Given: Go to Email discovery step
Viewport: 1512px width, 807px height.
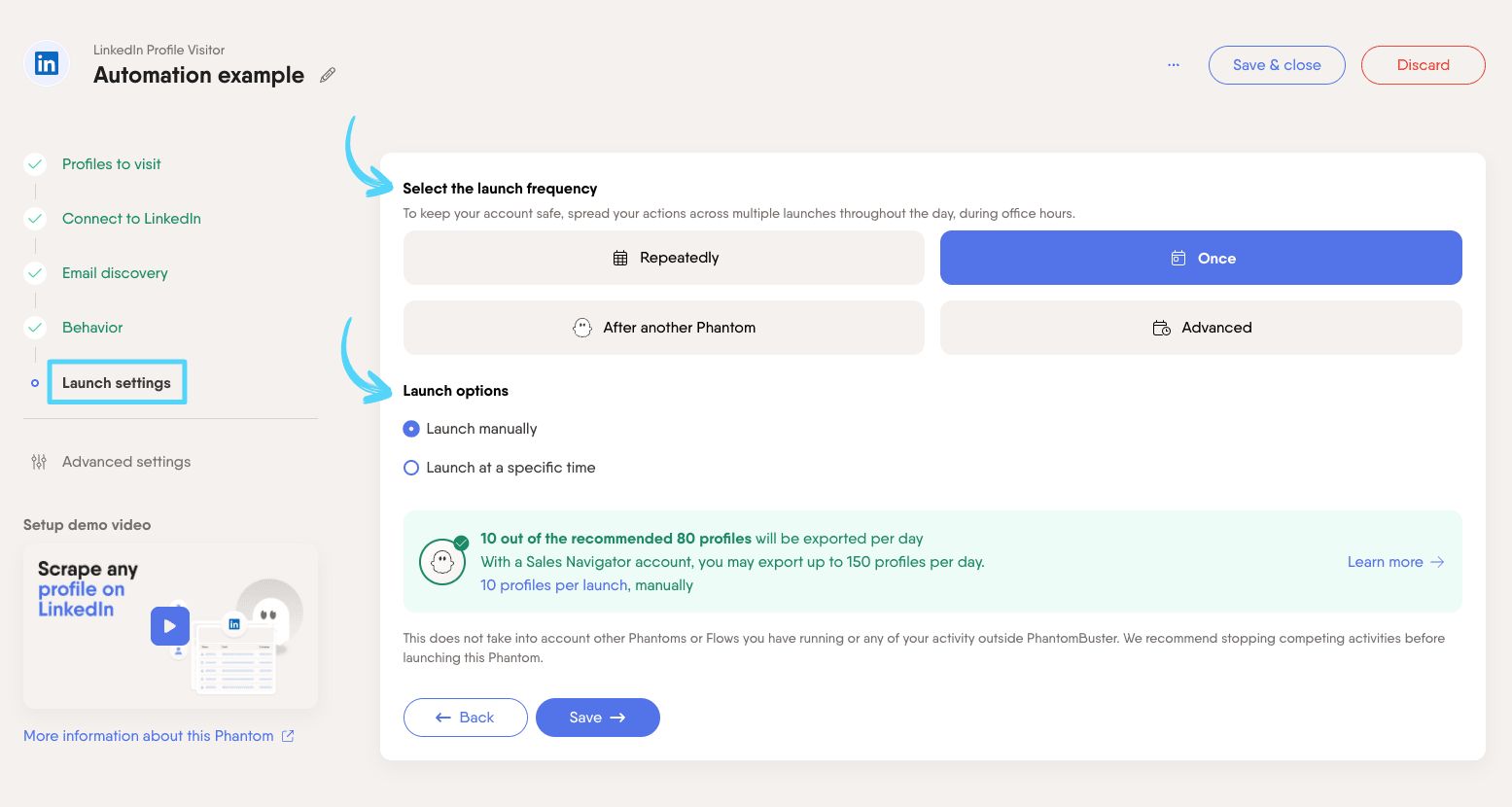Looking at the screenshot, I should tap(115, 273).
